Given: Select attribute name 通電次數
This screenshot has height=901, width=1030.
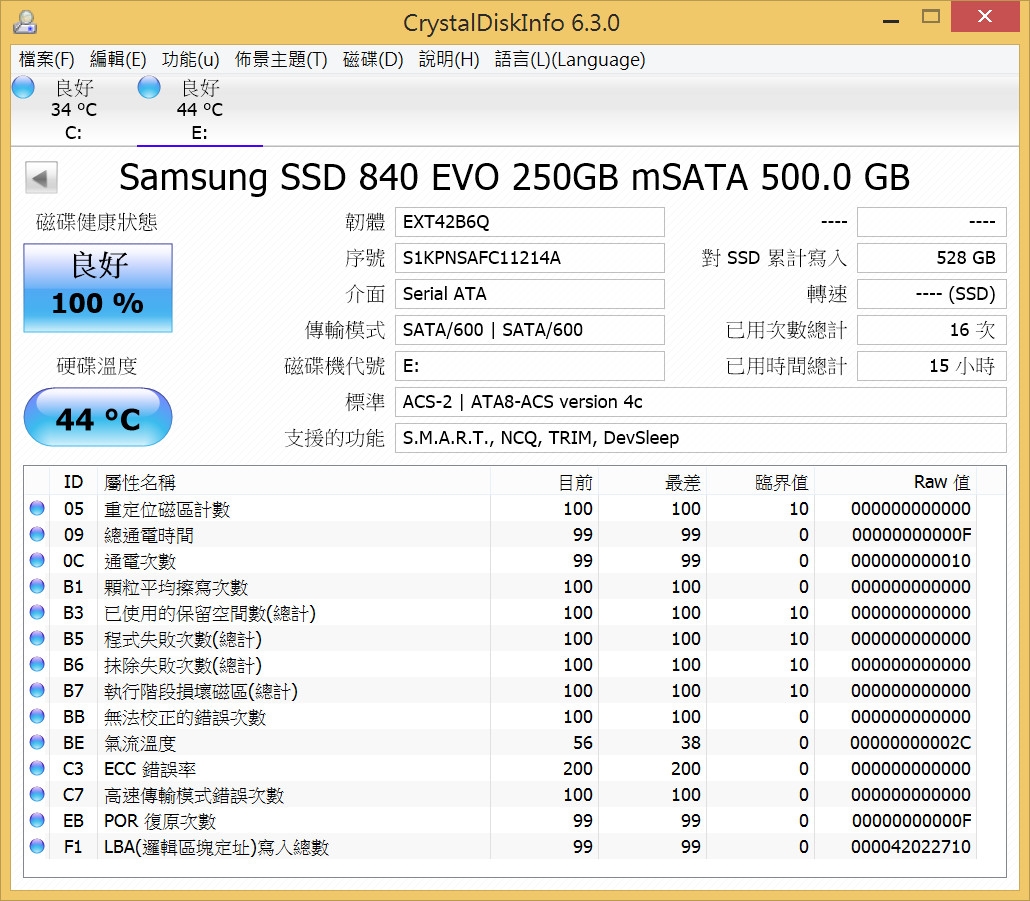Looking at the screenshot, I should tap(140, 561).
